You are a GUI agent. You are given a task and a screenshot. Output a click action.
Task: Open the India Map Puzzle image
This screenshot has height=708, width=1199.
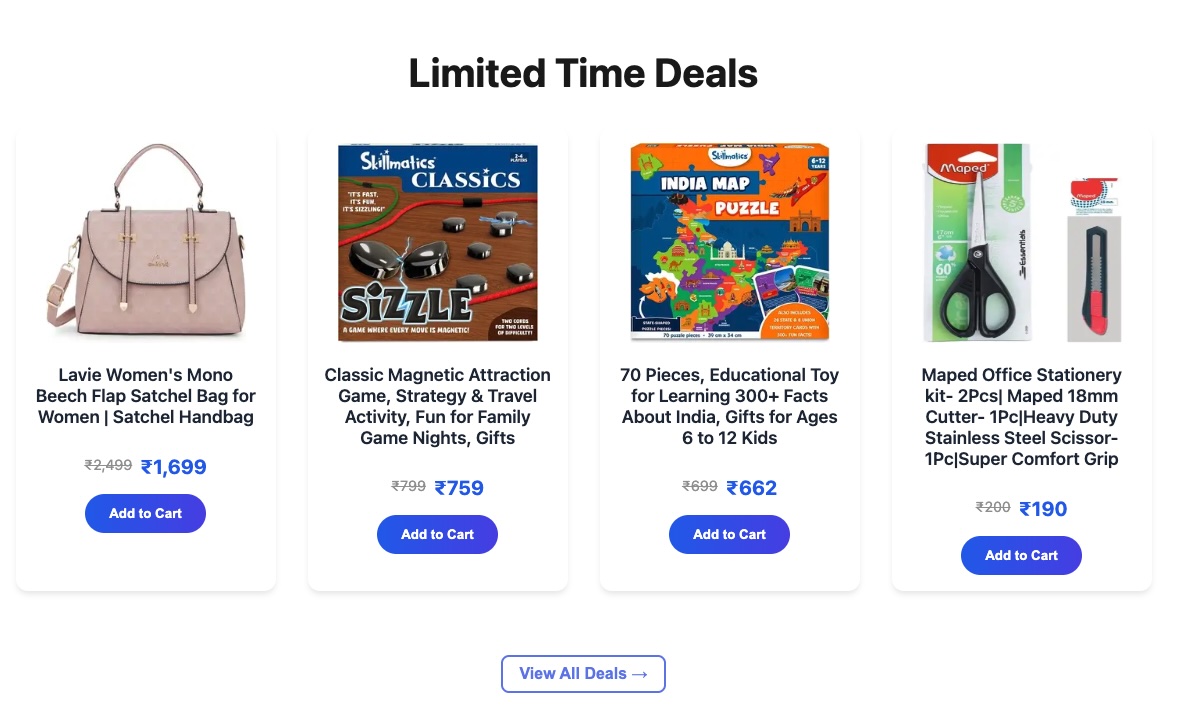pos(730,243)
